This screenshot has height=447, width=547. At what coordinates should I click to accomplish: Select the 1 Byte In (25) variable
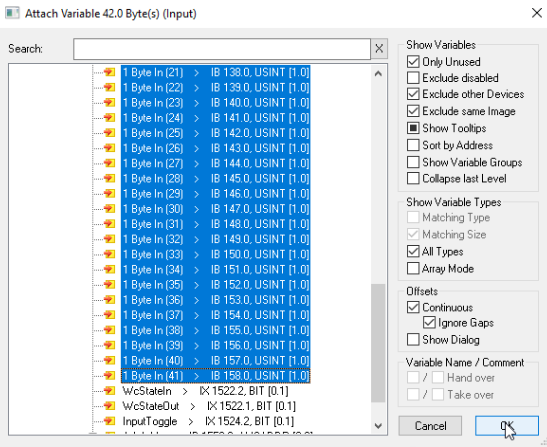point(216,133)
